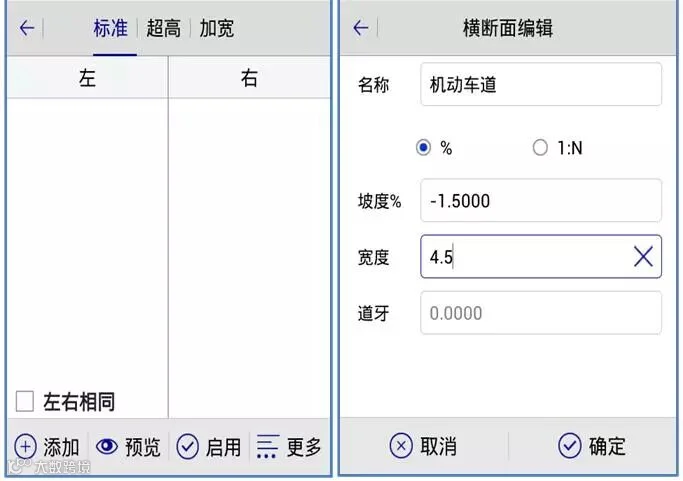Select the 右 column header
Image resolution: width=683 pixels, height=481 pixels.
coord(249,78)
